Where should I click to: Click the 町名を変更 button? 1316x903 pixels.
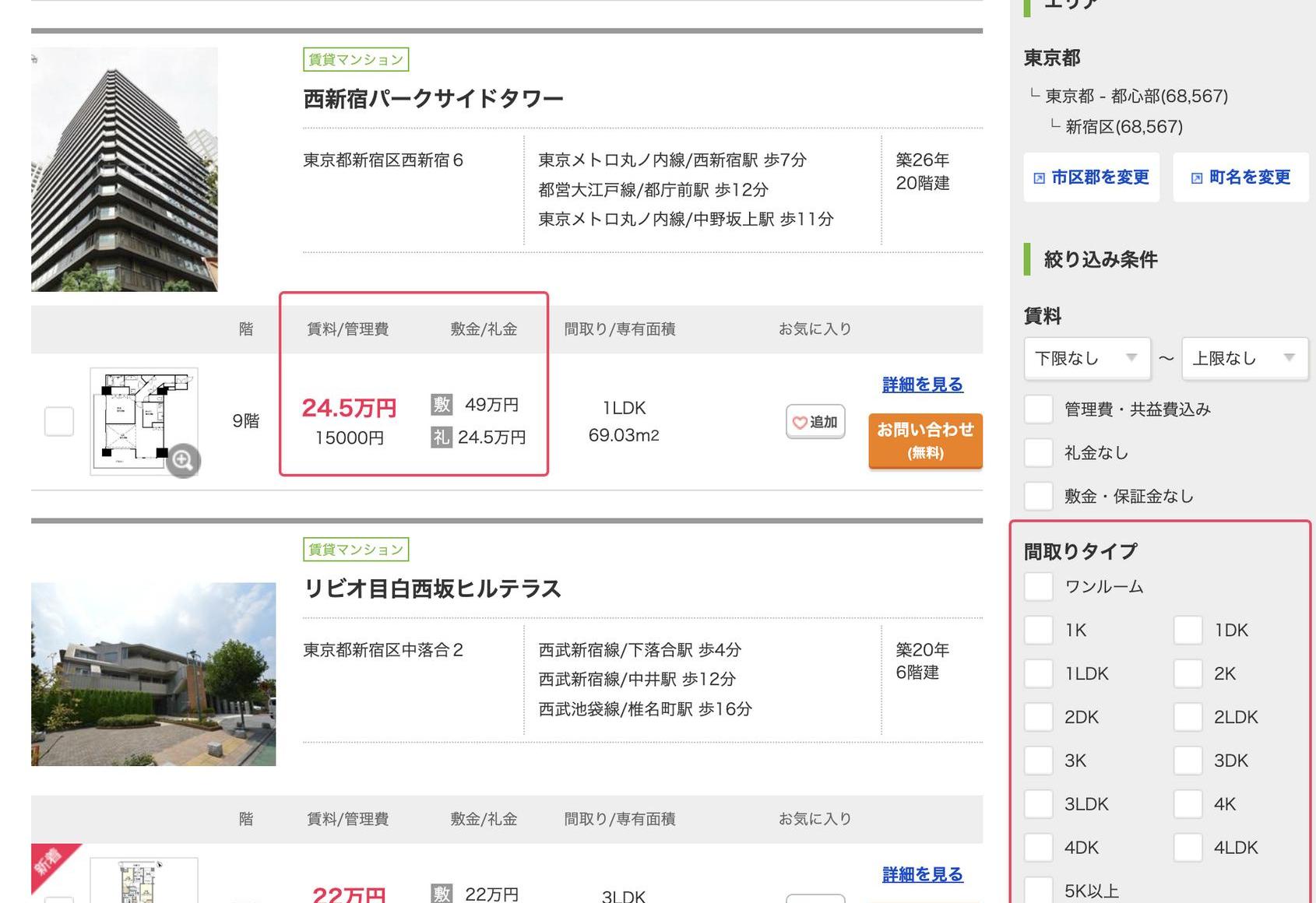coord(1241,177)
